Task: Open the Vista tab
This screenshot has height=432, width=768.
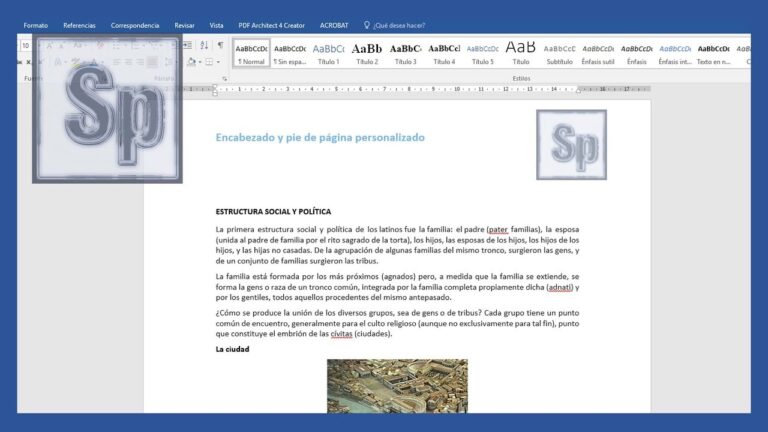Action: (x=216, y=25)
